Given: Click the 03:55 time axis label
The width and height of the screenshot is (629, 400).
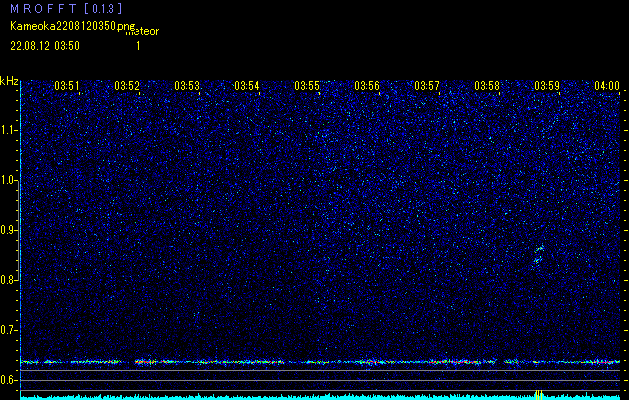Looking at the screenshot, I should (x=307, y=85).
